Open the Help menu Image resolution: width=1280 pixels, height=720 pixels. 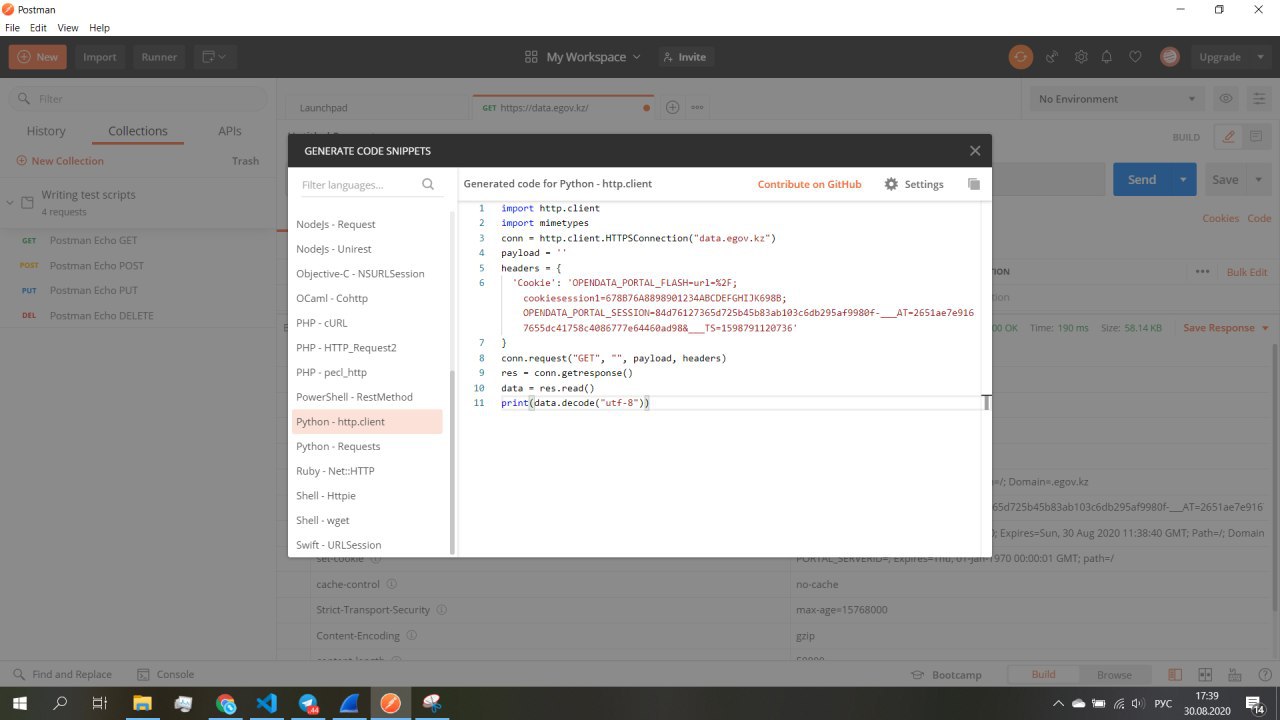[99, 28]
